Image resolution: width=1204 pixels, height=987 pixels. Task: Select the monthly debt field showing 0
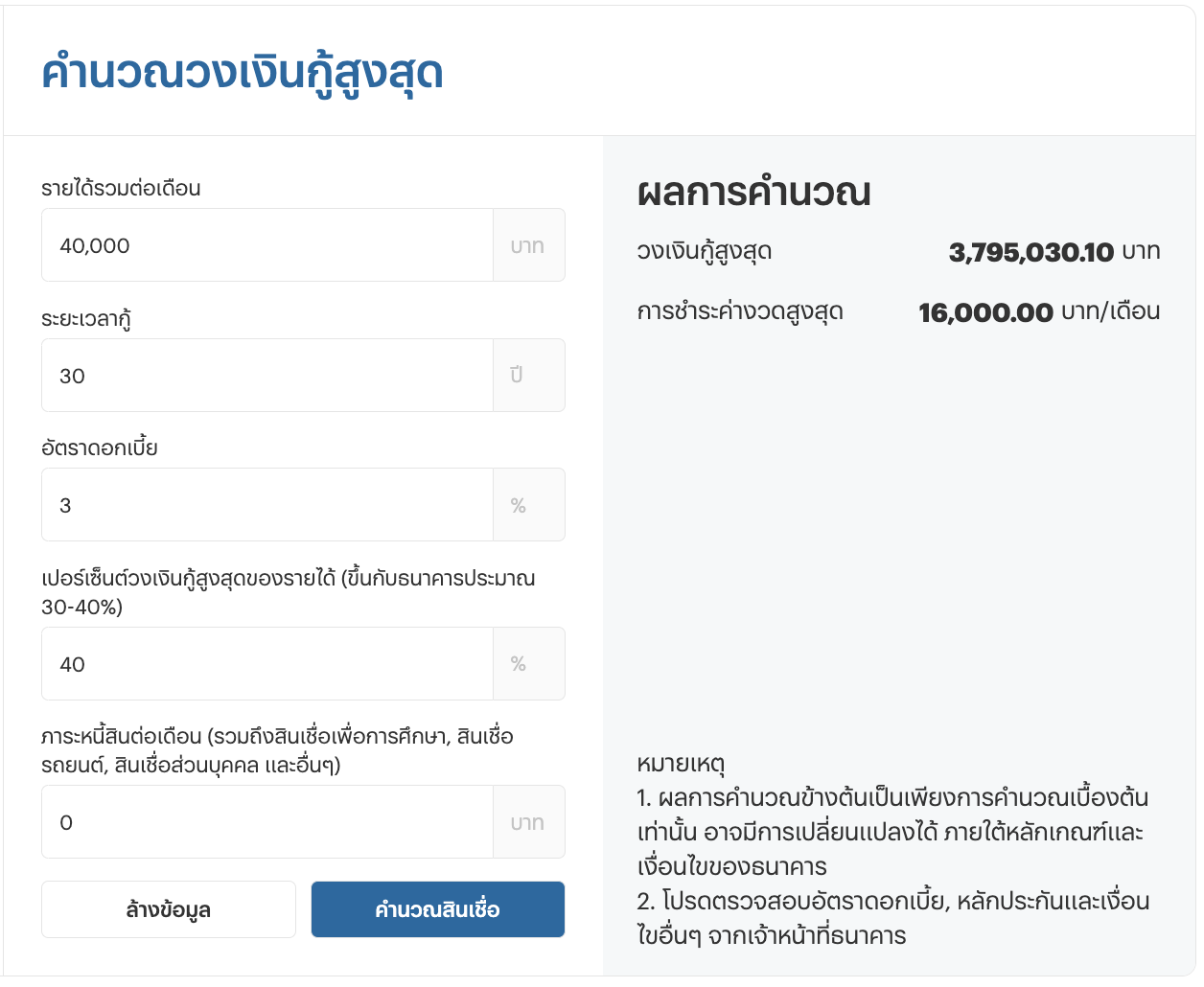(267, 822)
